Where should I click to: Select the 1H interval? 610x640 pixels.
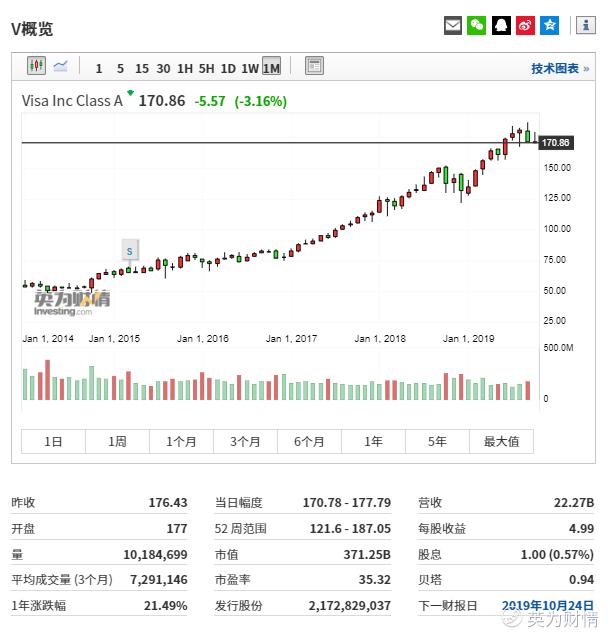pos(185,68)
